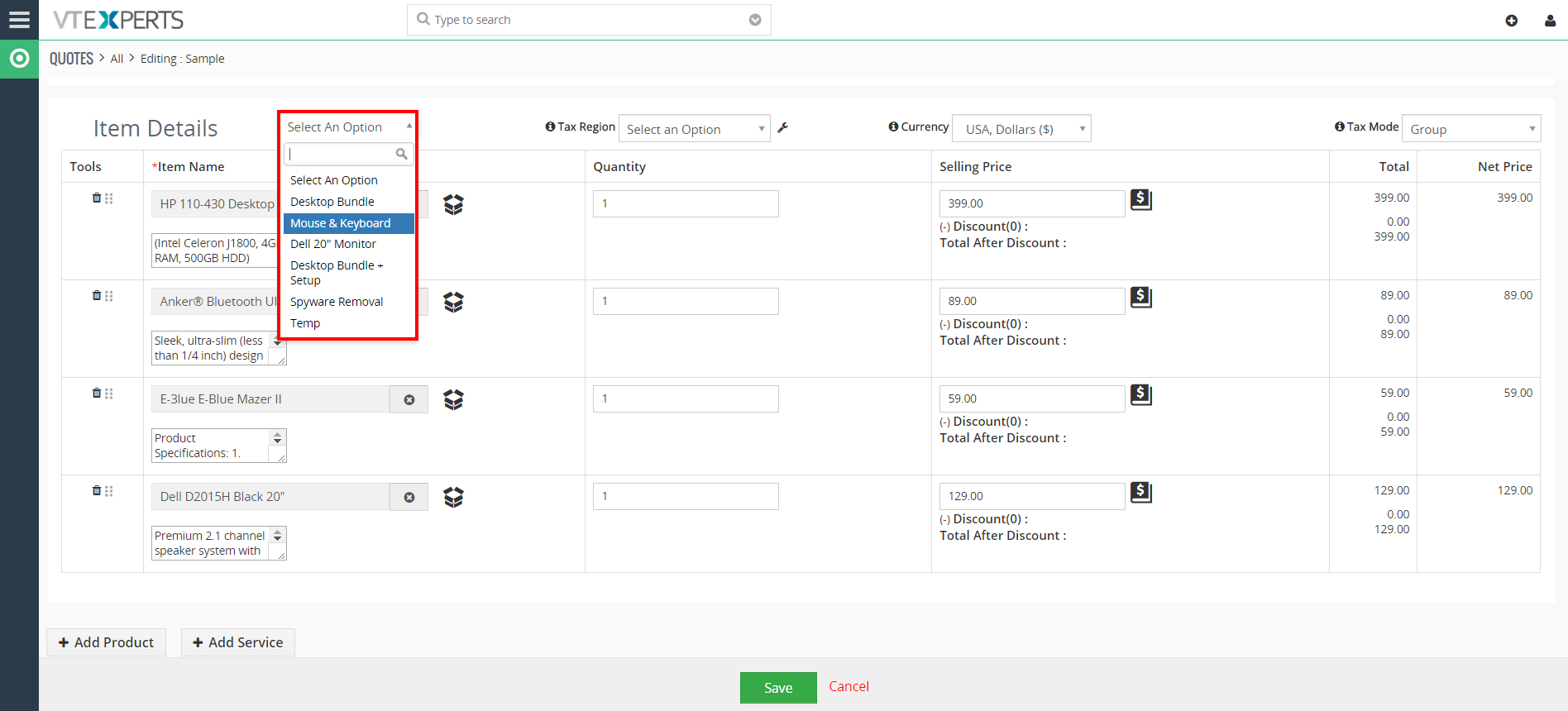This screenshot has width=1568, height=711.
Task: Open the Tax Mode Group dropdown
Action: pyautogui.click(x=1471, y=129)
